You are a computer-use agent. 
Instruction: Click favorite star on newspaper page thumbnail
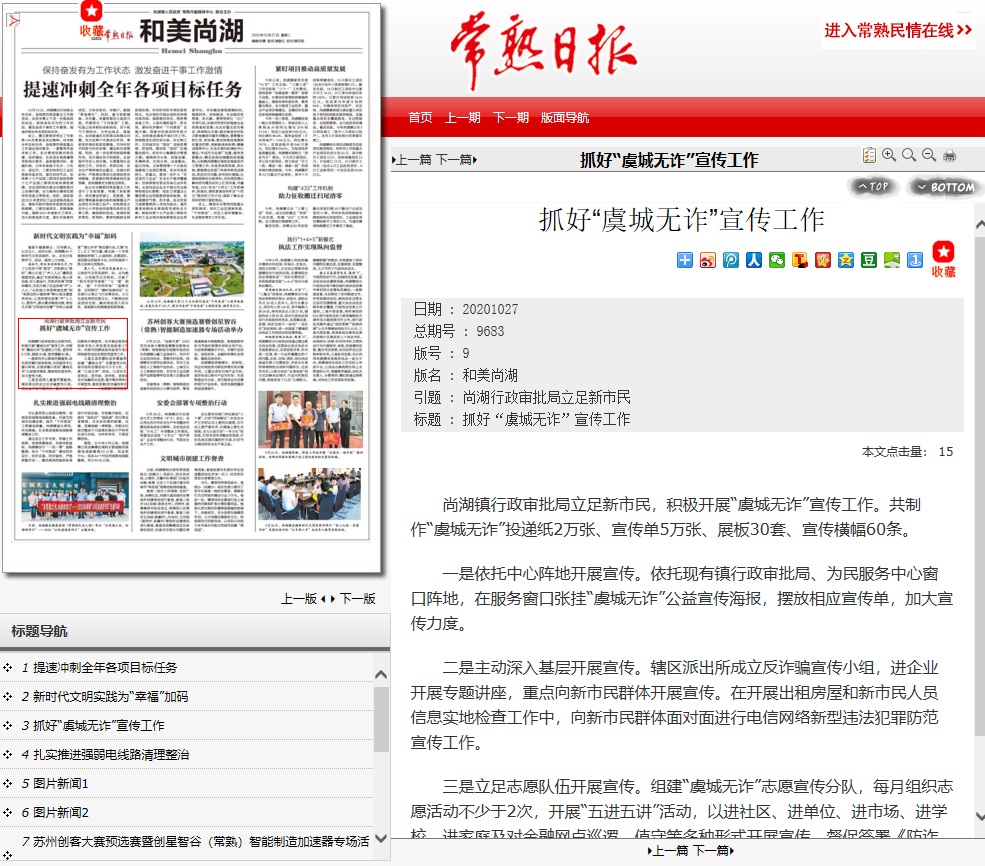click(x=92, y=19)
